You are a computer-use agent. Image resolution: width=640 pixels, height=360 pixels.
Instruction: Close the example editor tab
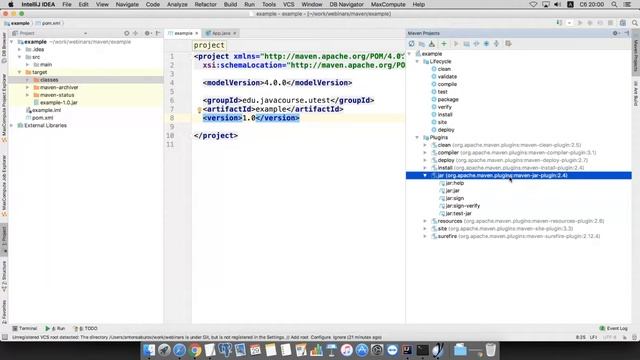pos(197,33)
